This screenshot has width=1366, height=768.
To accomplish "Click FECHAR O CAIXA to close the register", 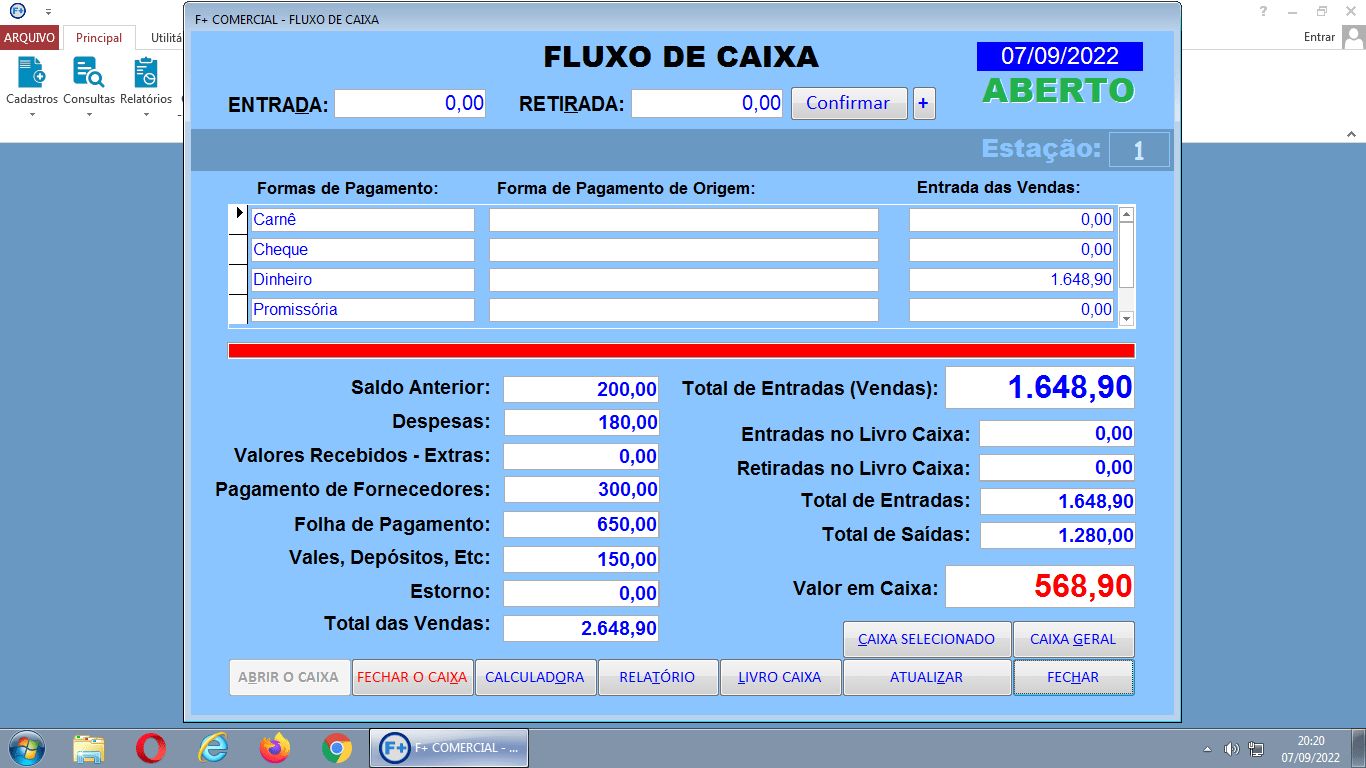I will (412, 677).
